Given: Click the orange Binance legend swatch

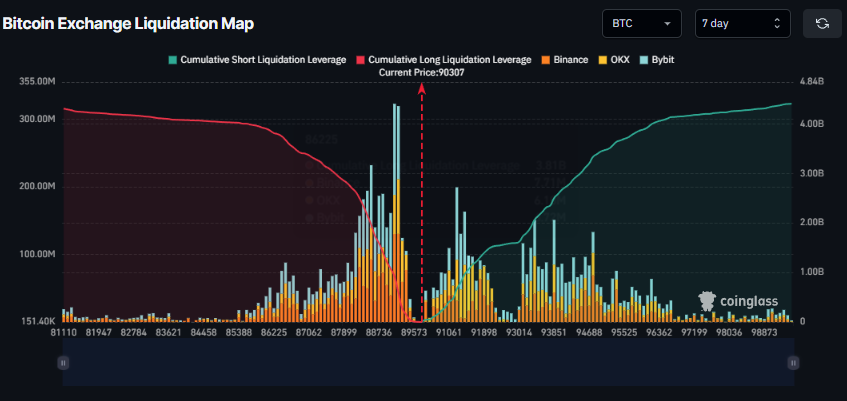Looking at the screenshot, I should [545, 60].
